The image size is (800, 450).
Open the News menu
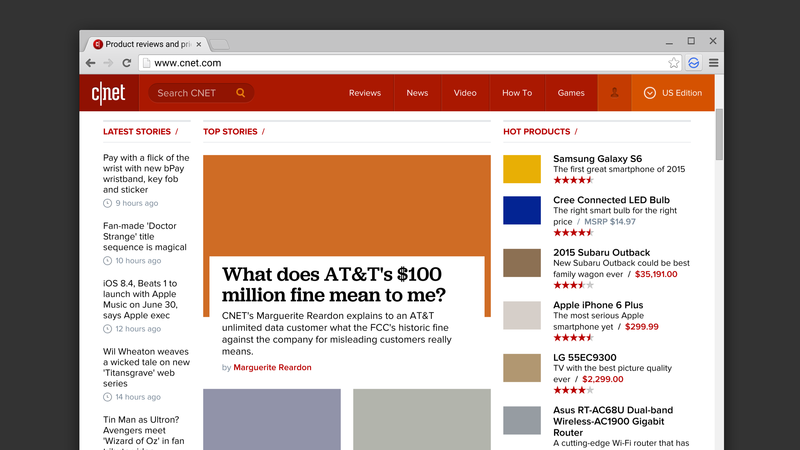417,93
